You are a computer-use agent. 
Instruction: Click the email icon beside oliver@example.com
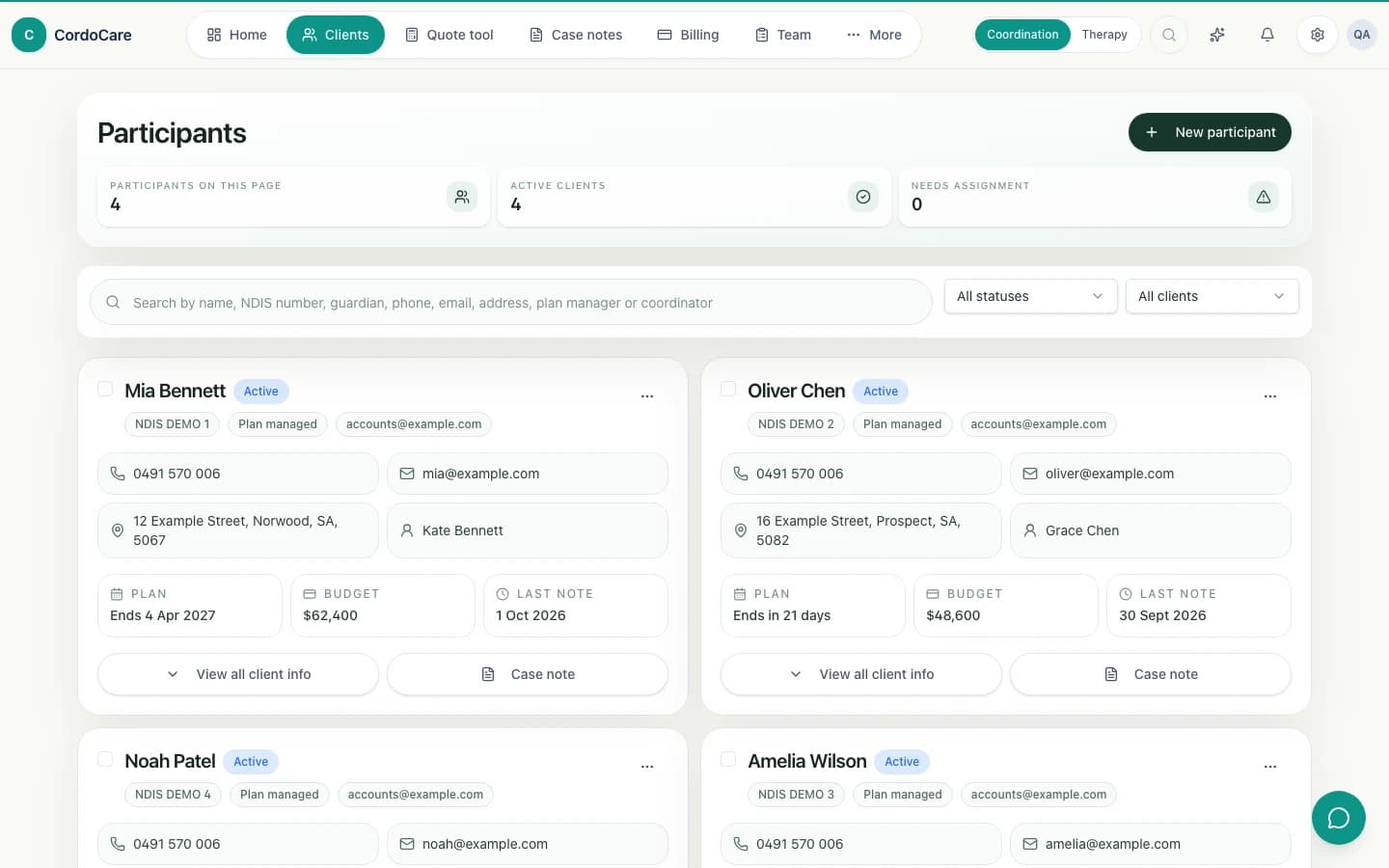[1030, 474]
